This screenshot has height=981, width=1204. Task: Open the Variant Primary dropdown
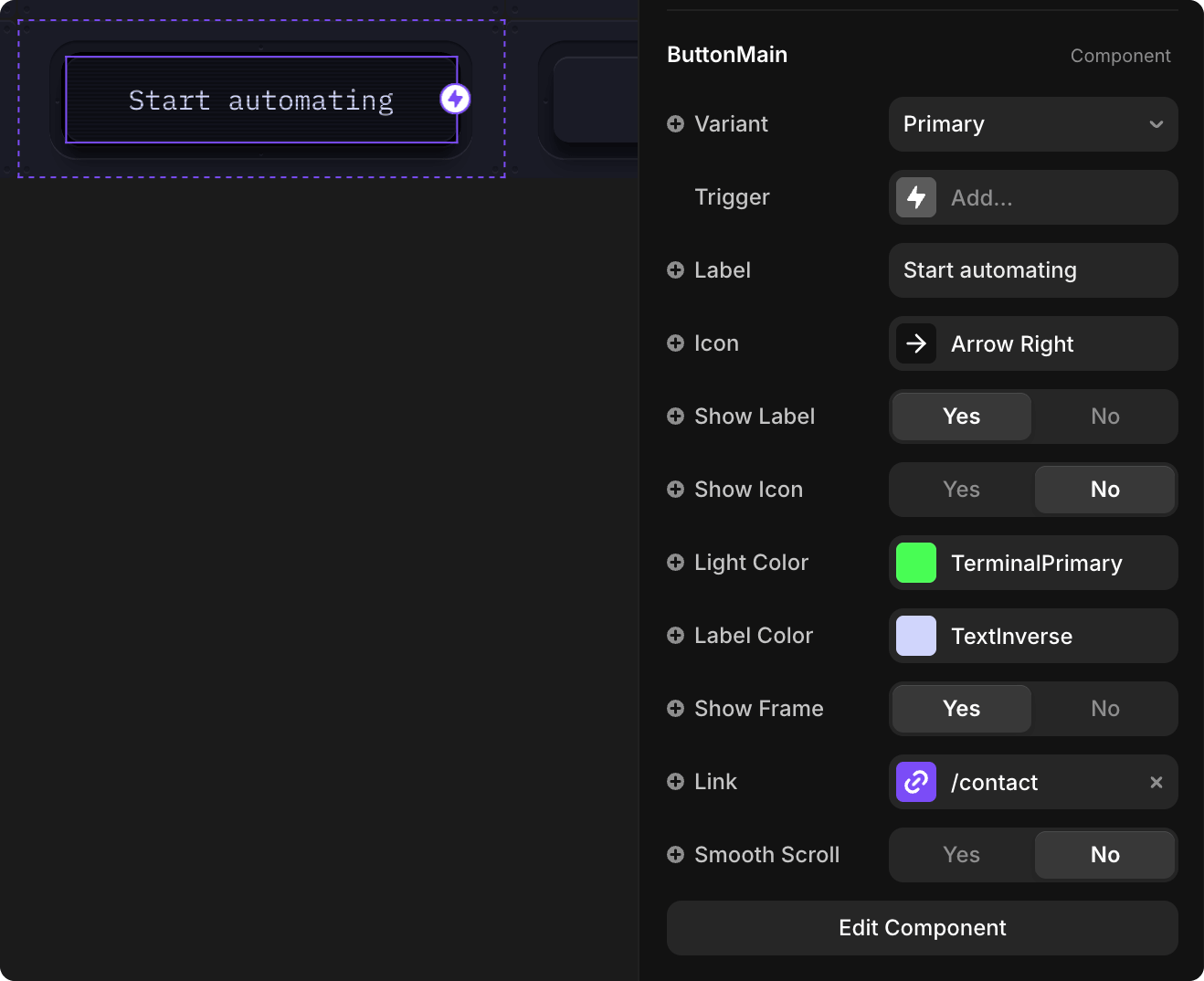[x=1033, y=124]
